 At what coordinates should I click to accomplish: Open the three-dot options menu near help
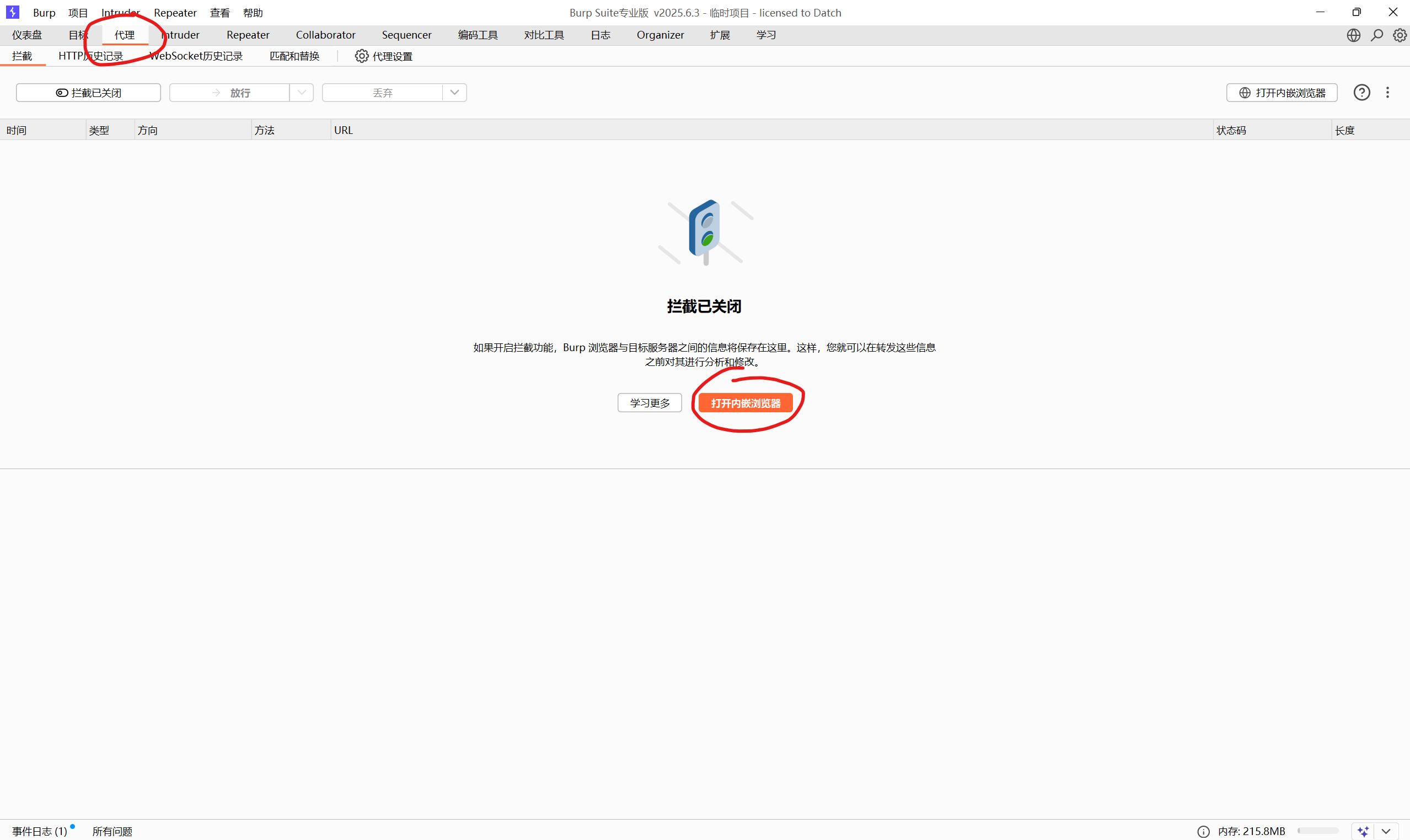point(1388,92)
